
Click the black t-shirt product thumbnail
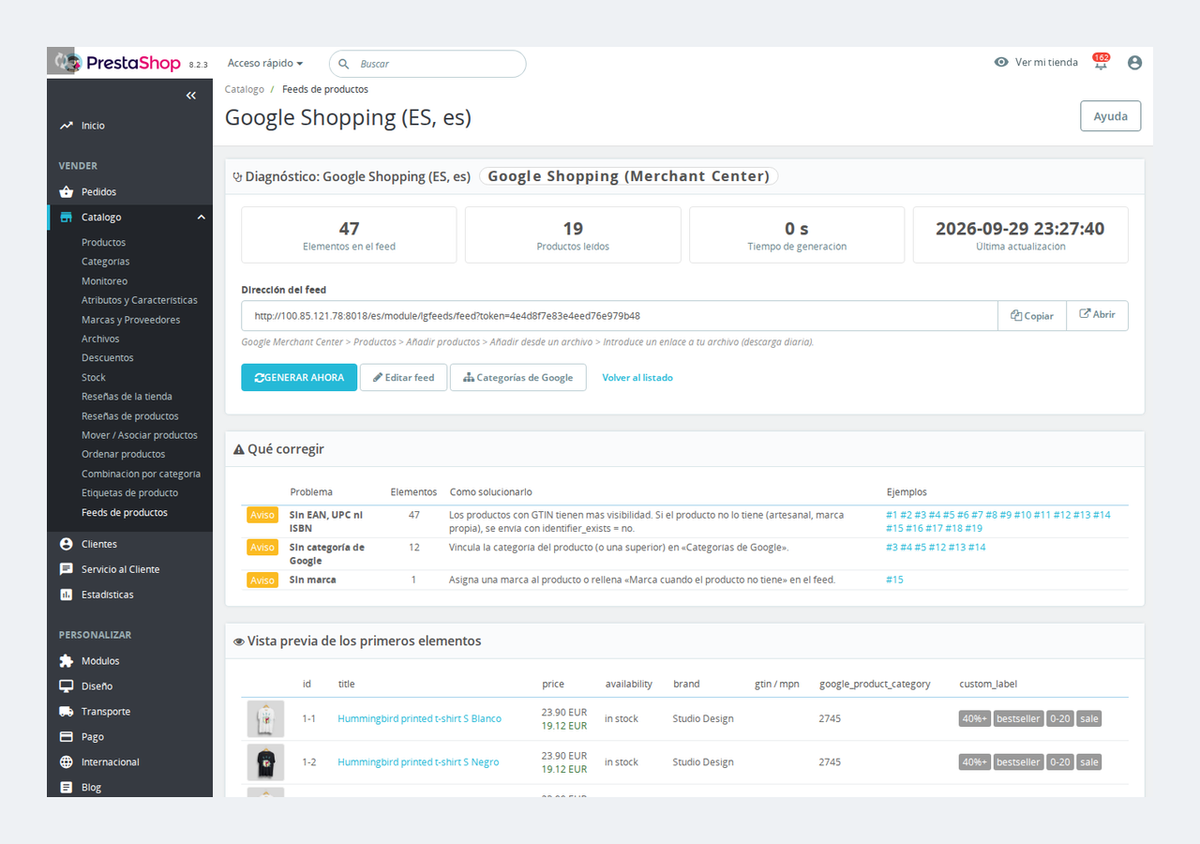pos(265,762)
